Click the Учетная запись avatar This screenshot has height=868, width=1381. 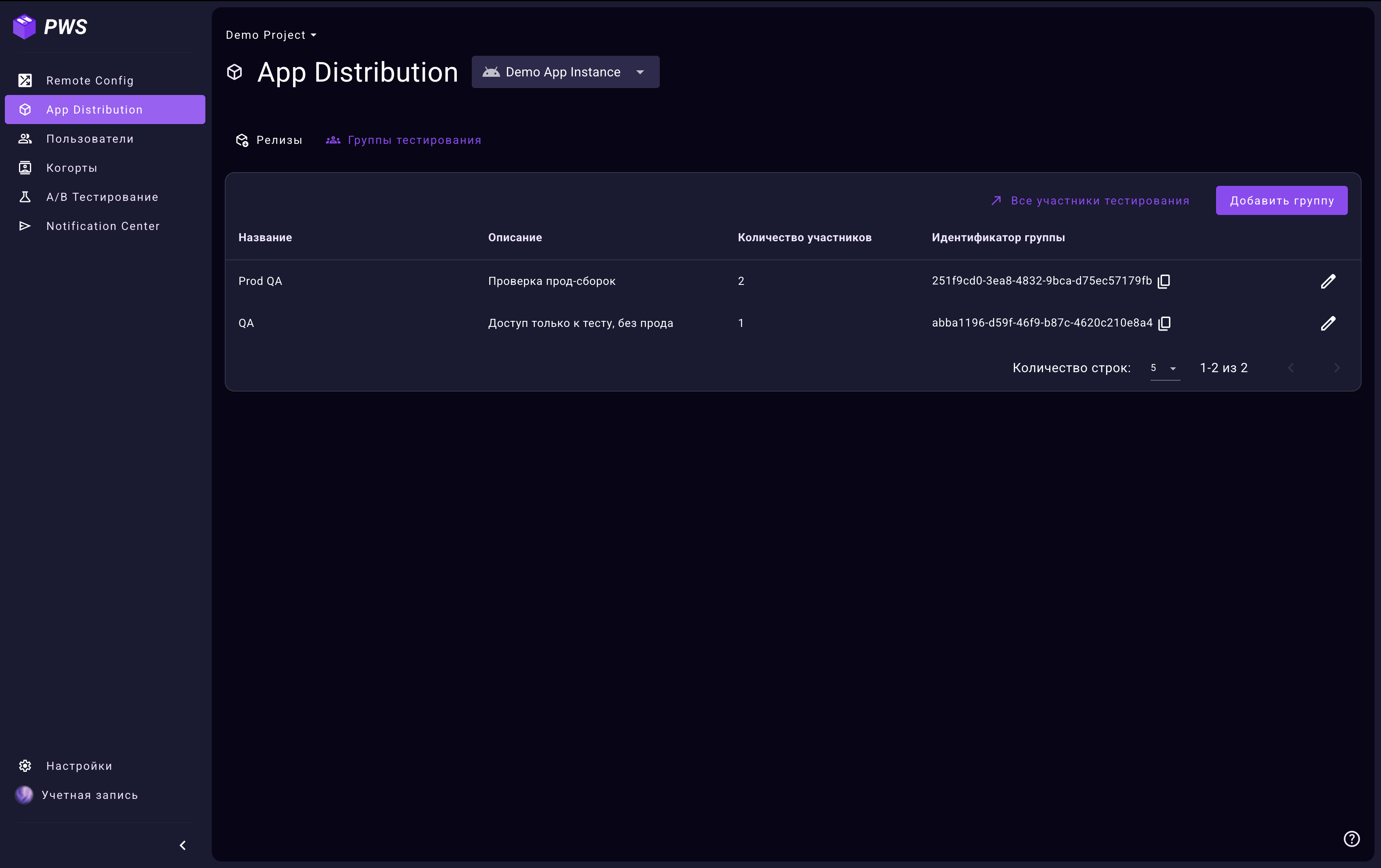(x=24, y=794)
